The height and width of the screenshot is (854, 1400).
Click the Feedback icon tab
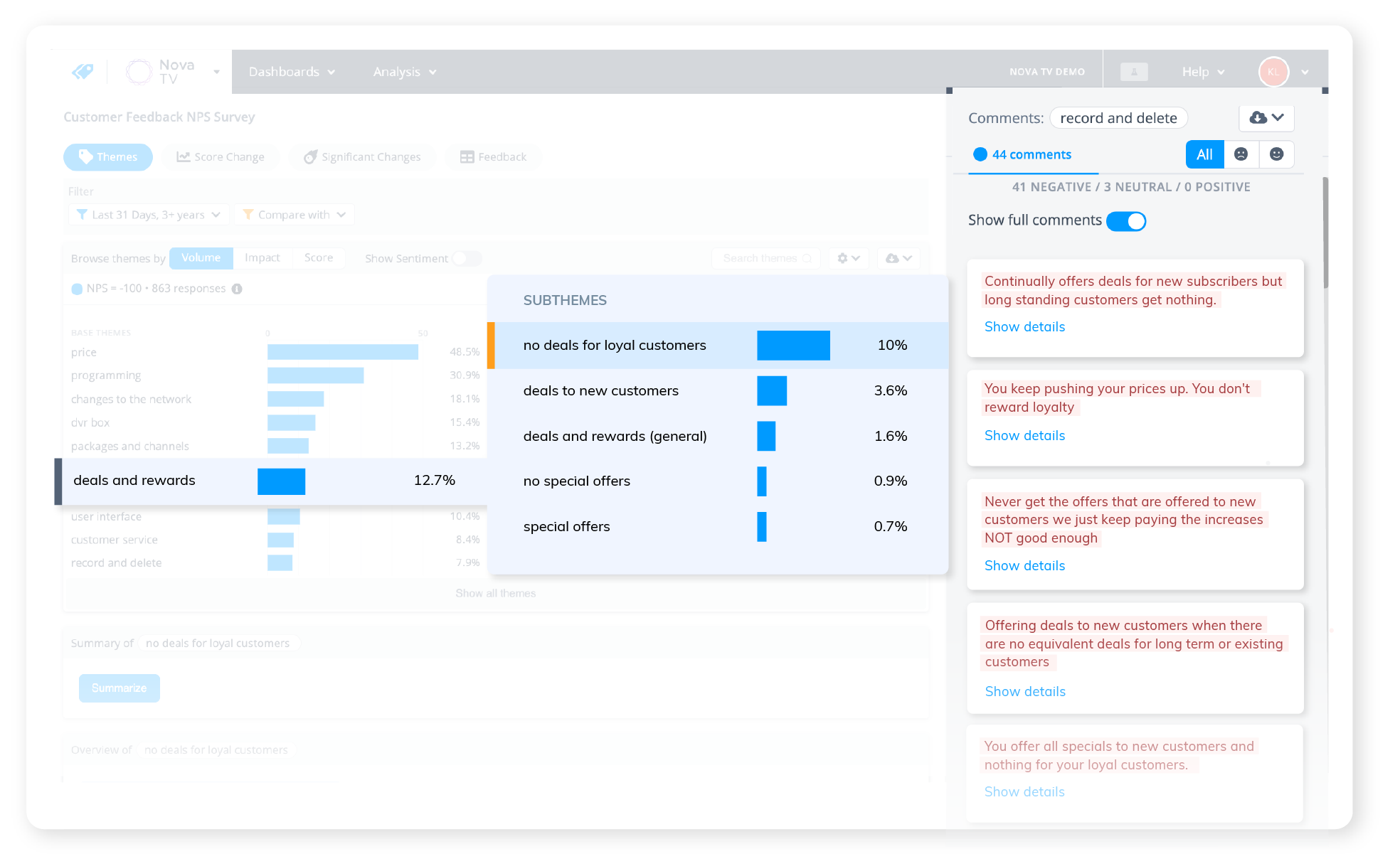point(492,157)
